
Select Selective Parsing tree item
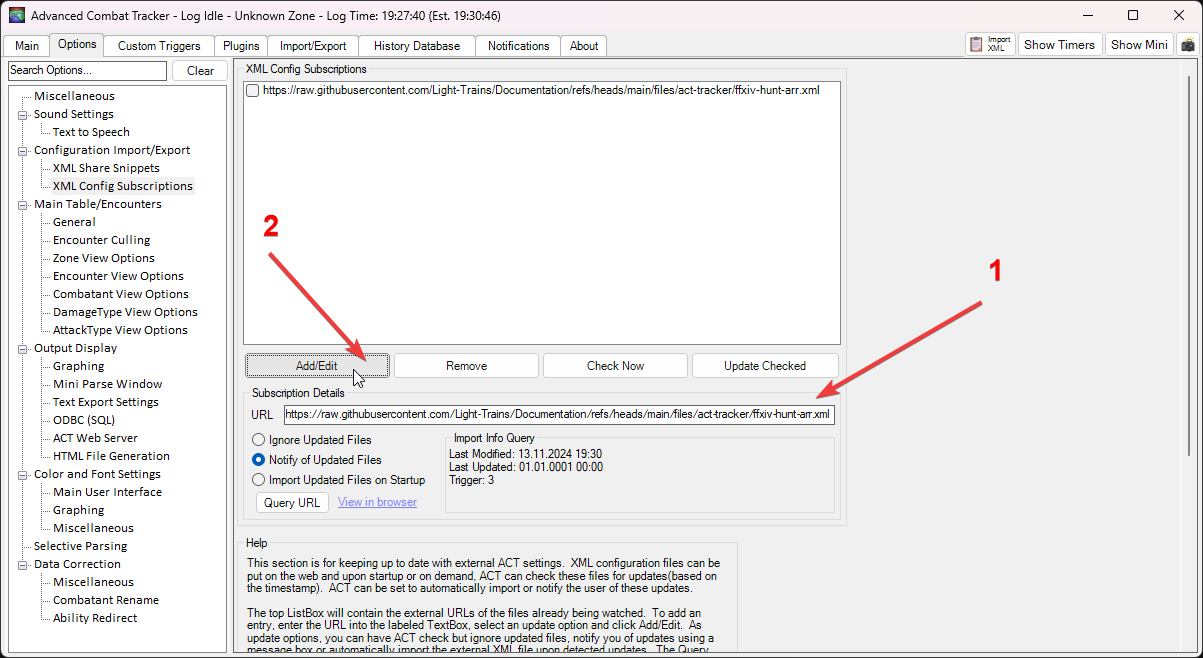(80, 546)
